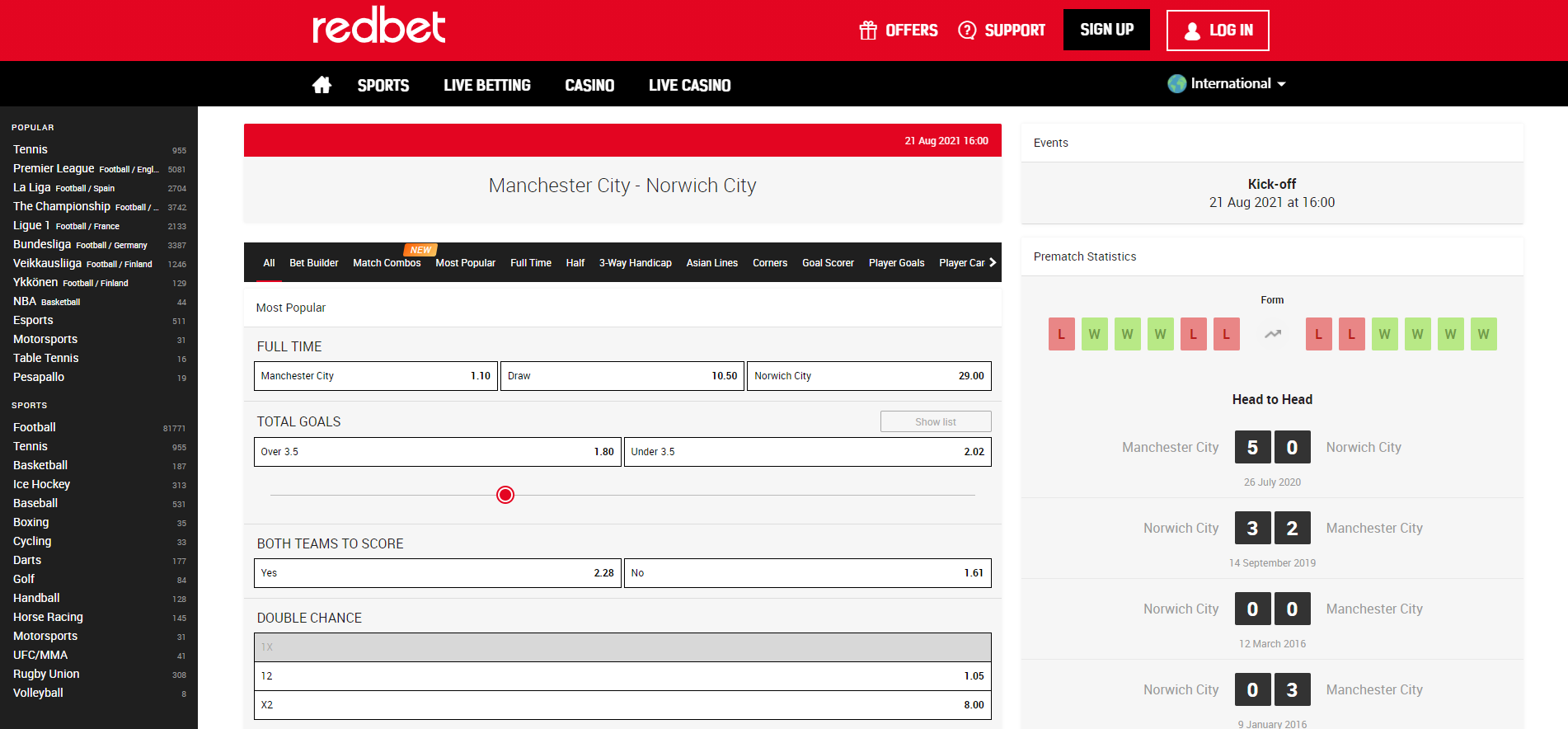The height and width of the screenshot is (729, 1568).
Task: Select Draw at 10.50
Action: click(622, 376)
